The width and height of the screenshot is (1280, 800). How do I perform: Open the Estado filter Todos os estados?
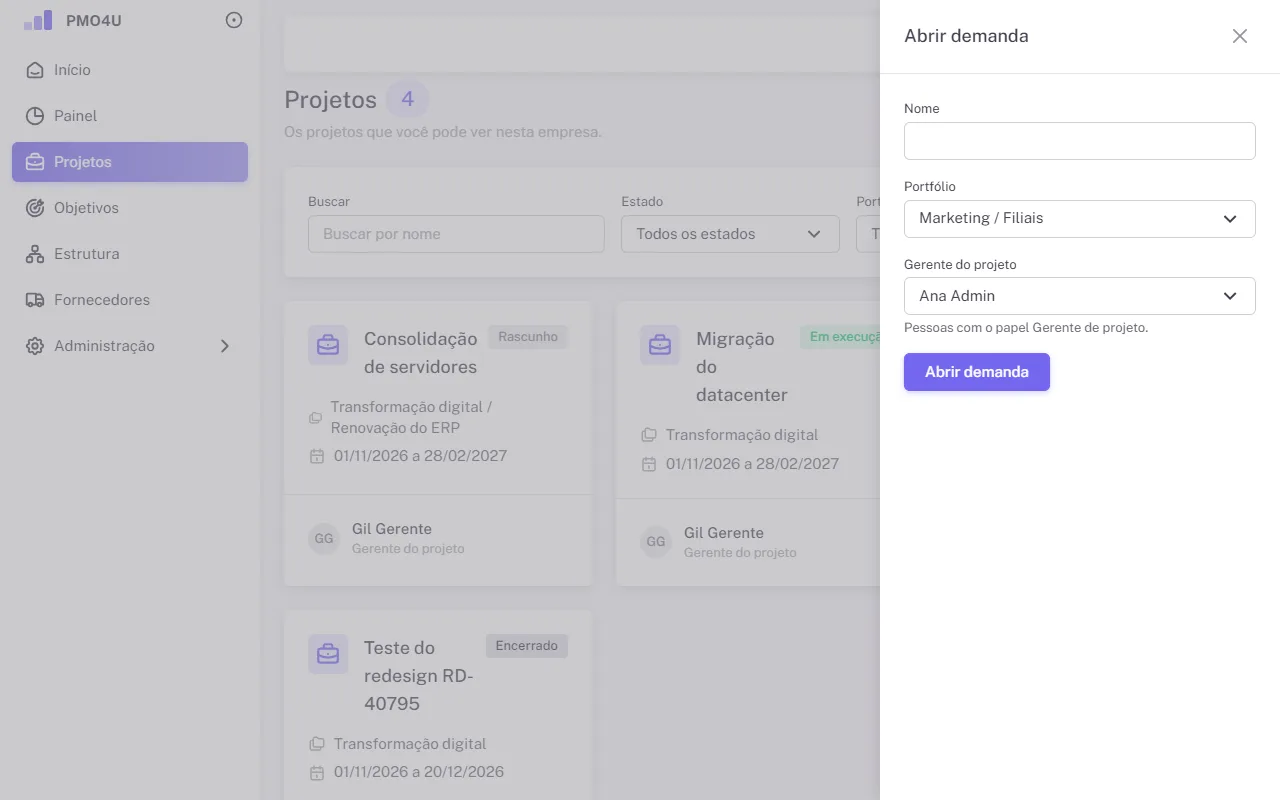pos(730,234)
